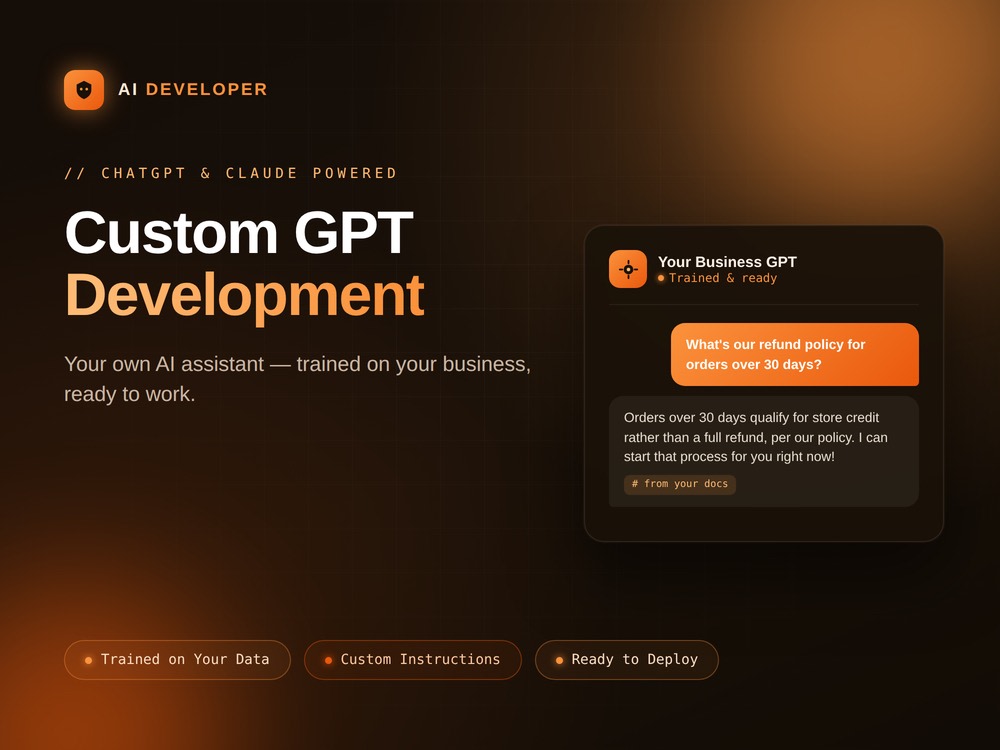Click the store credit reply message
The image size is (1000, 750).
(764, 452)
